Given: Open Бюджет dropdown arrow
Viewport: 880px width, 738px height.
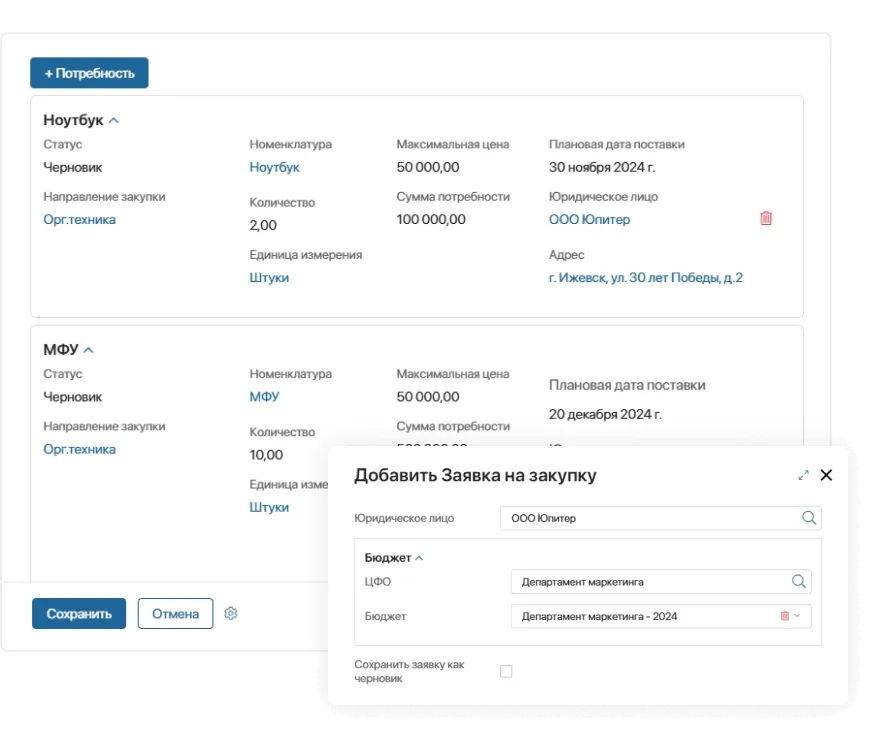Looking at the screenshot, I should (x=797, y=616).
